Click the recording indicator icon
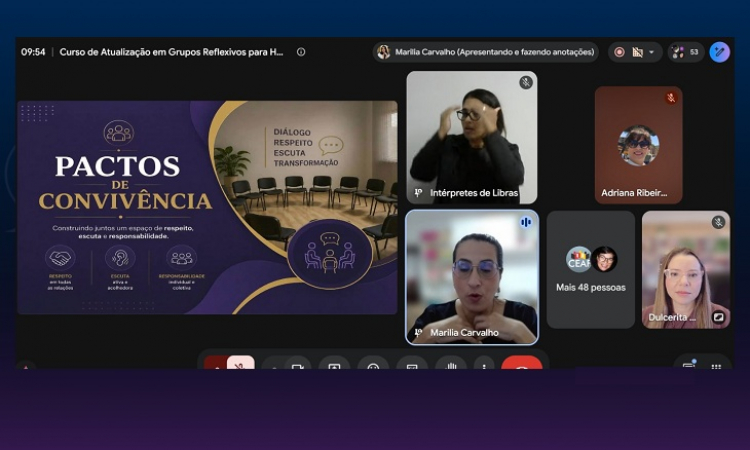 click(619, 52)
